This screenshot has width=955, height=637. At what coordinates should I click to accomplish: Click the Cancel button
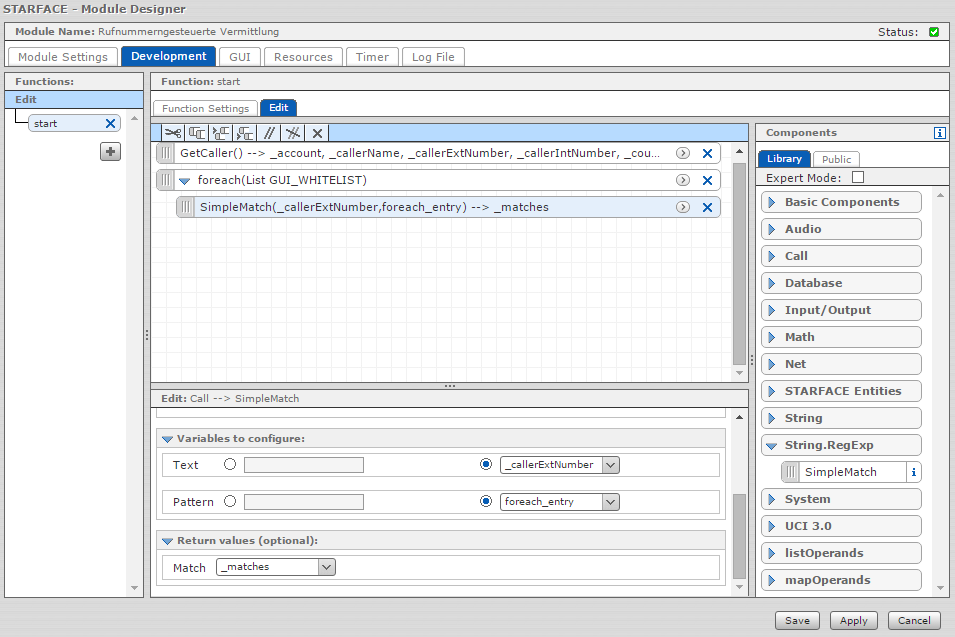click(914, 620)
